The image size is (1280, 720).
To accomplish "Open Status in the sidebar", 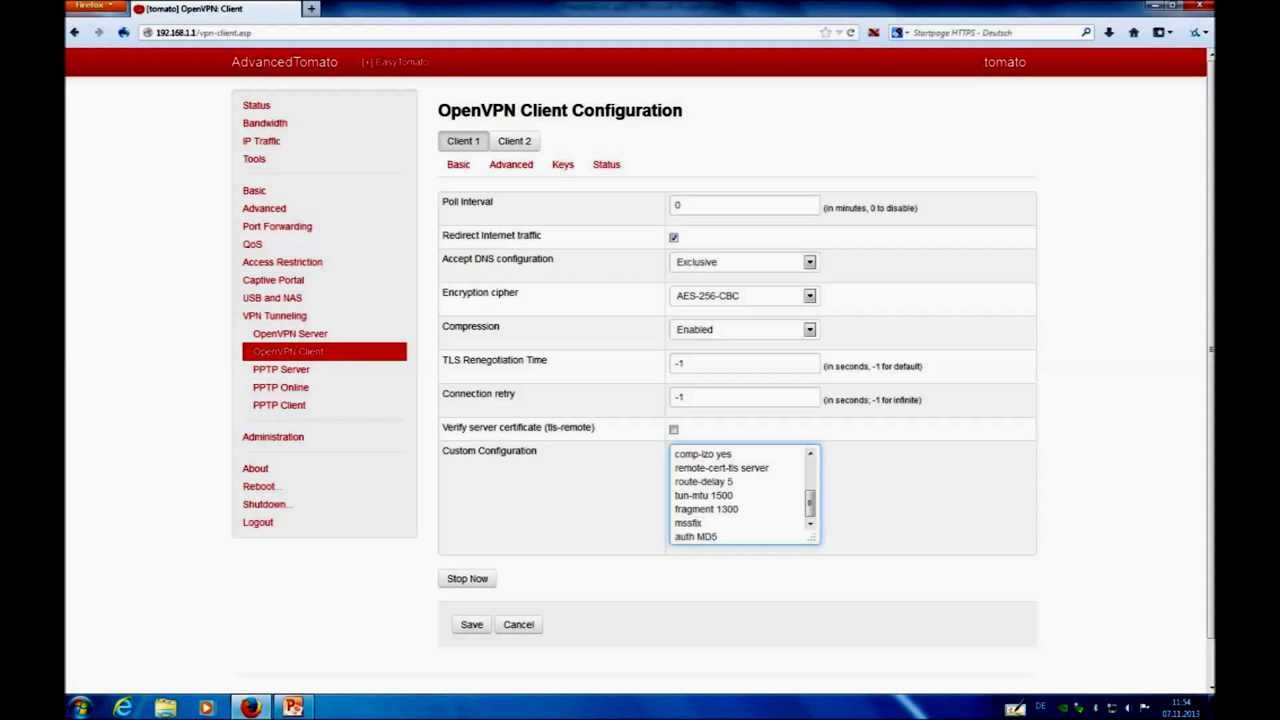I will pyautogui.click(x=256, y=105).
